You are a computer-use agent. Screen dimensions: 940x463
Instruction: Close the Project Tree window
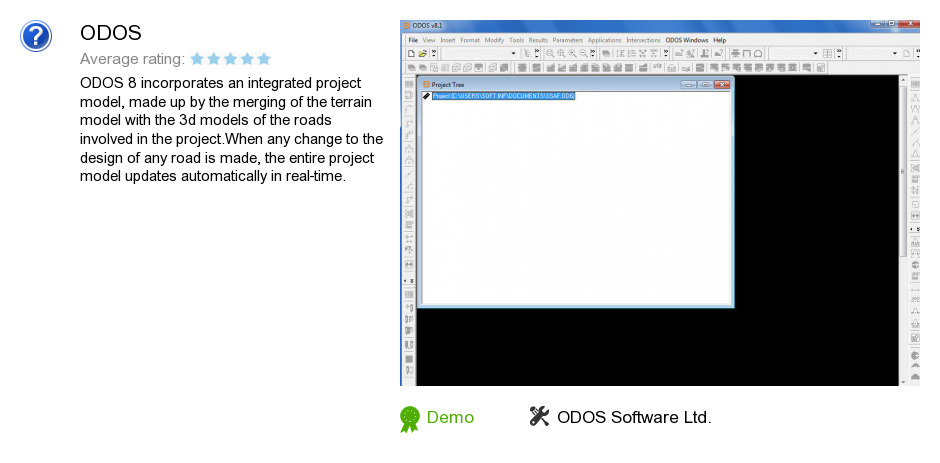(x=722, y=85)
